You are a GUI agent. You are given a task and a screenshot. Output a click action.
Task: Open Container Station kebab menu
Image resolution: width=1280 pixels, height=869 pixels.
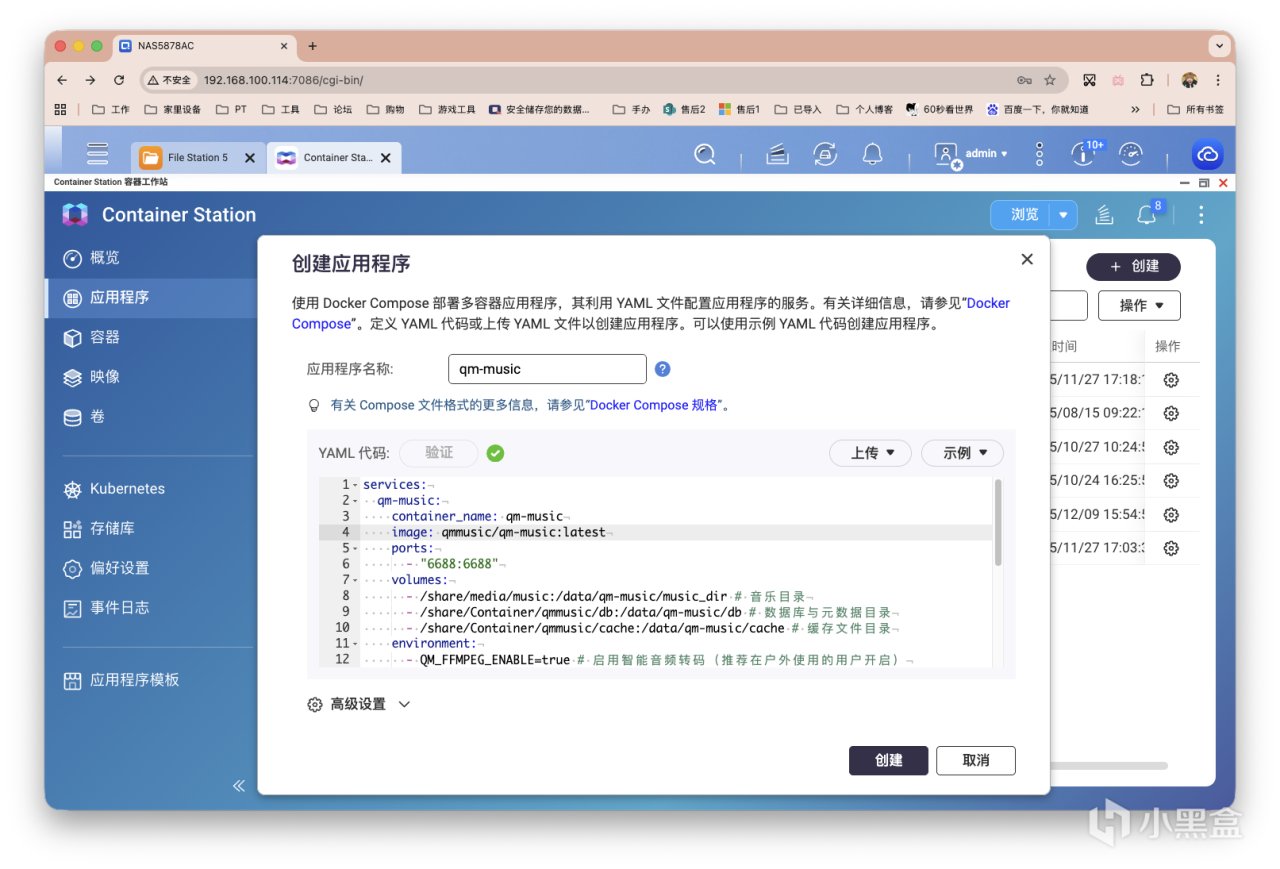click(1201, 215)
